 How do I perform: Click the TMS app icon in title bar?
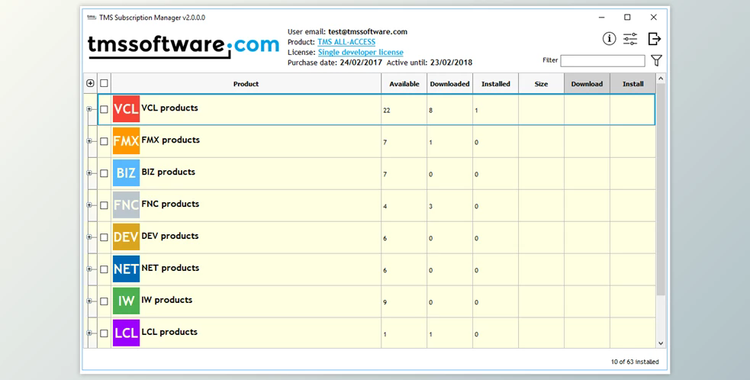click(91, 18)
